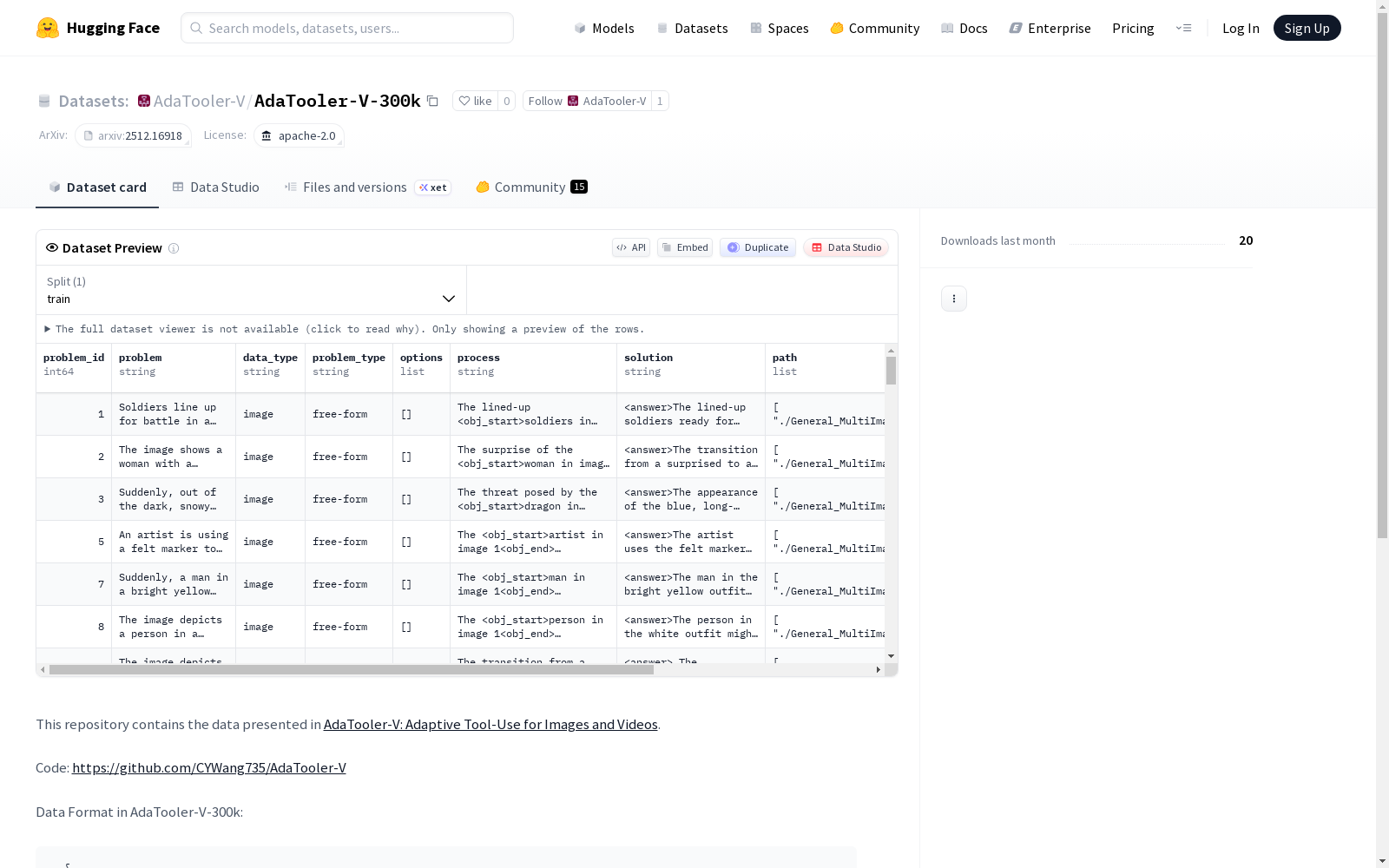
Task: Click the like count number
Action: click(x=507, y=101)
